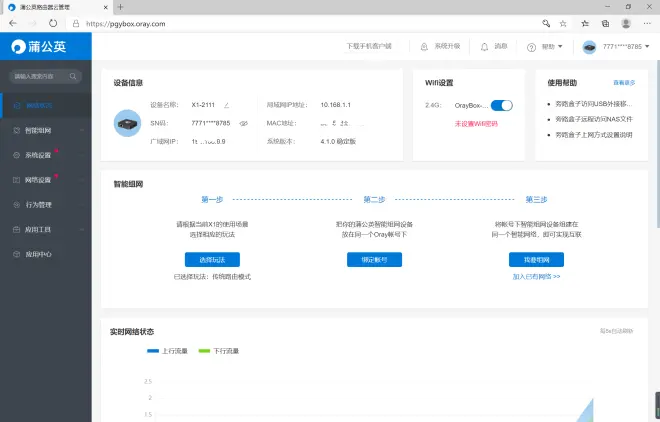Click the router device image in 设备信息

127,123
